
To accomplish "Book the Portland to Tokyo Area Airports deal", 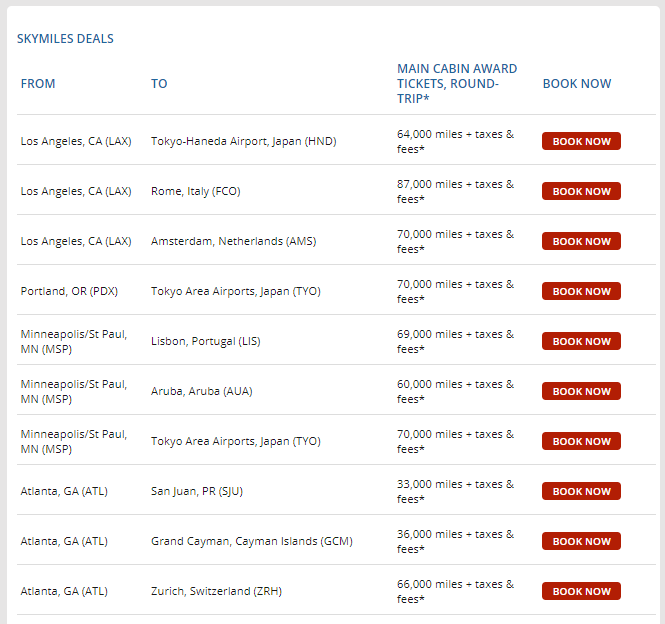I will (581, 291).
